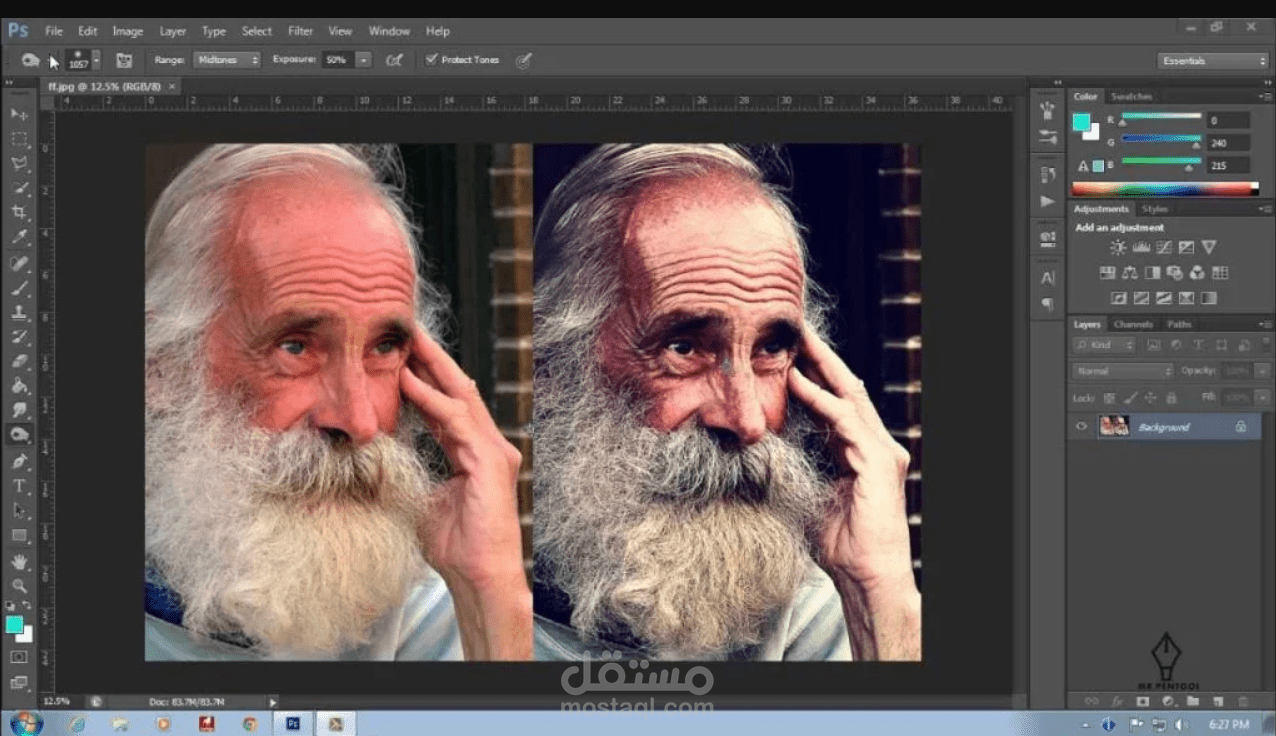Image resolution: width=1276 pixels, height=736 pixels.
Task: Select the Eyedropper tool
Action: coord(19,238)
